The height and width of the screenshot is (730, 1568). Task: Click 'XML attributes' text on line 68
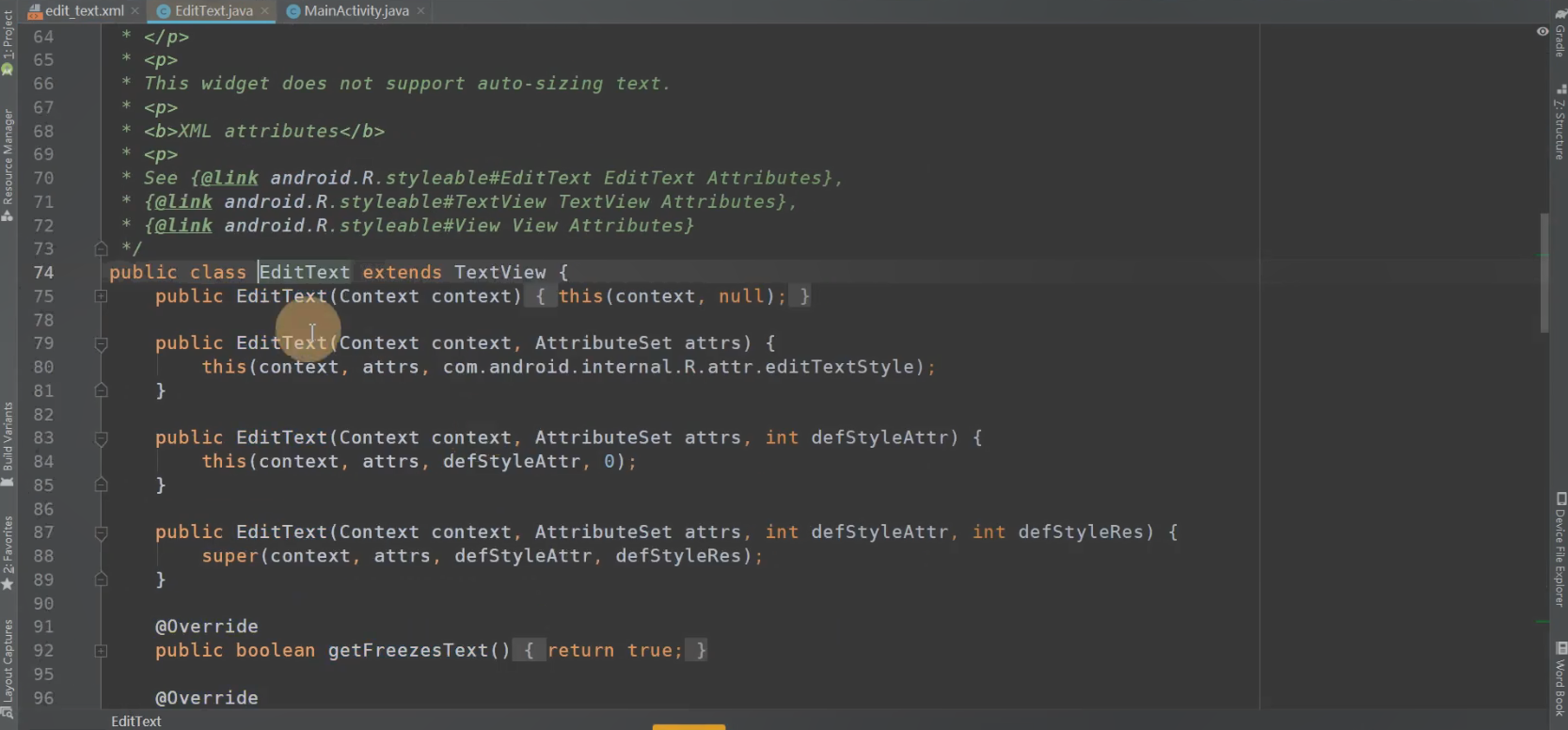(259, 131)
